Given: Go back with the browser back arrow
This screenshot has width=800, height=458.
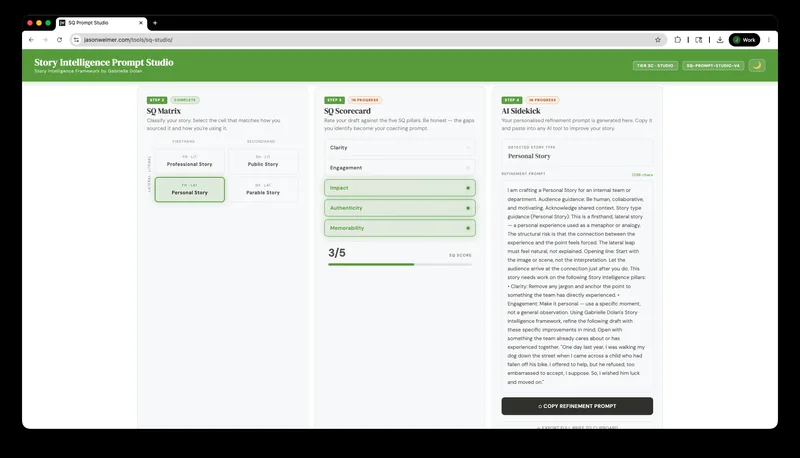Looking at the screenshot, I should [x=31, y=40].
